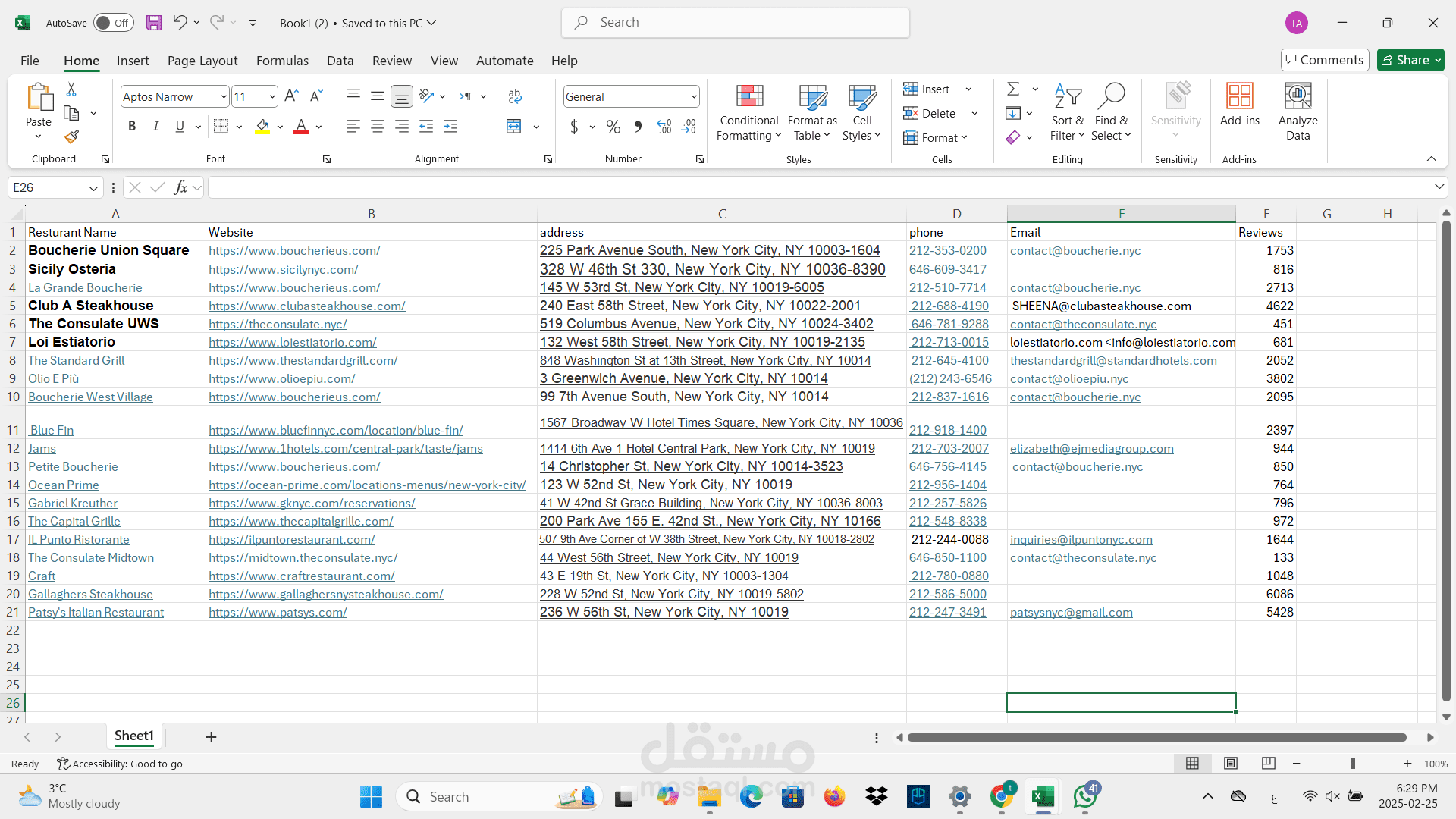
Task: Select the Cut scissors icon
Action: [71, 89]
